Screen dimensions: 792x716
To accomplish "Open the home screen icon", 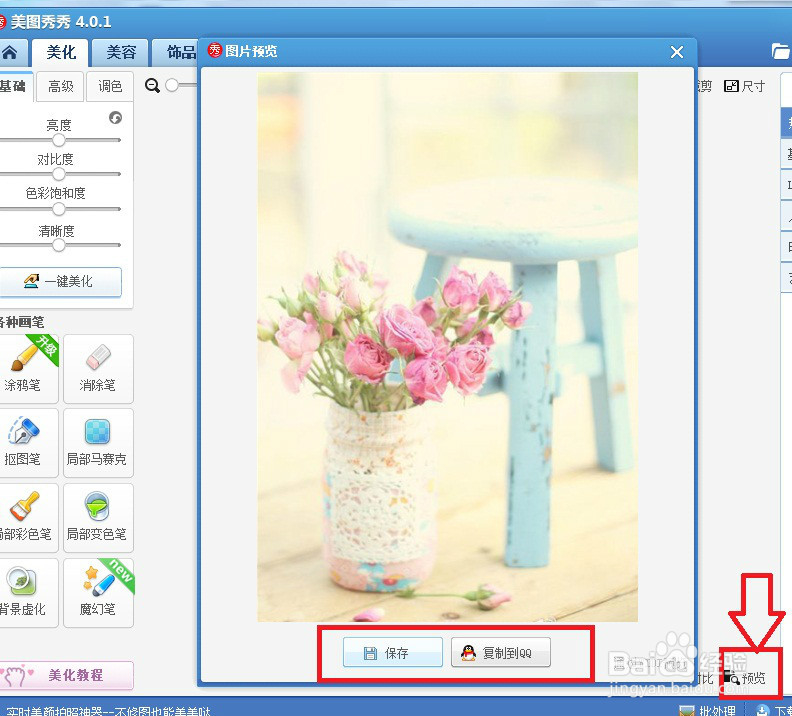I will [x=10, y=53].
